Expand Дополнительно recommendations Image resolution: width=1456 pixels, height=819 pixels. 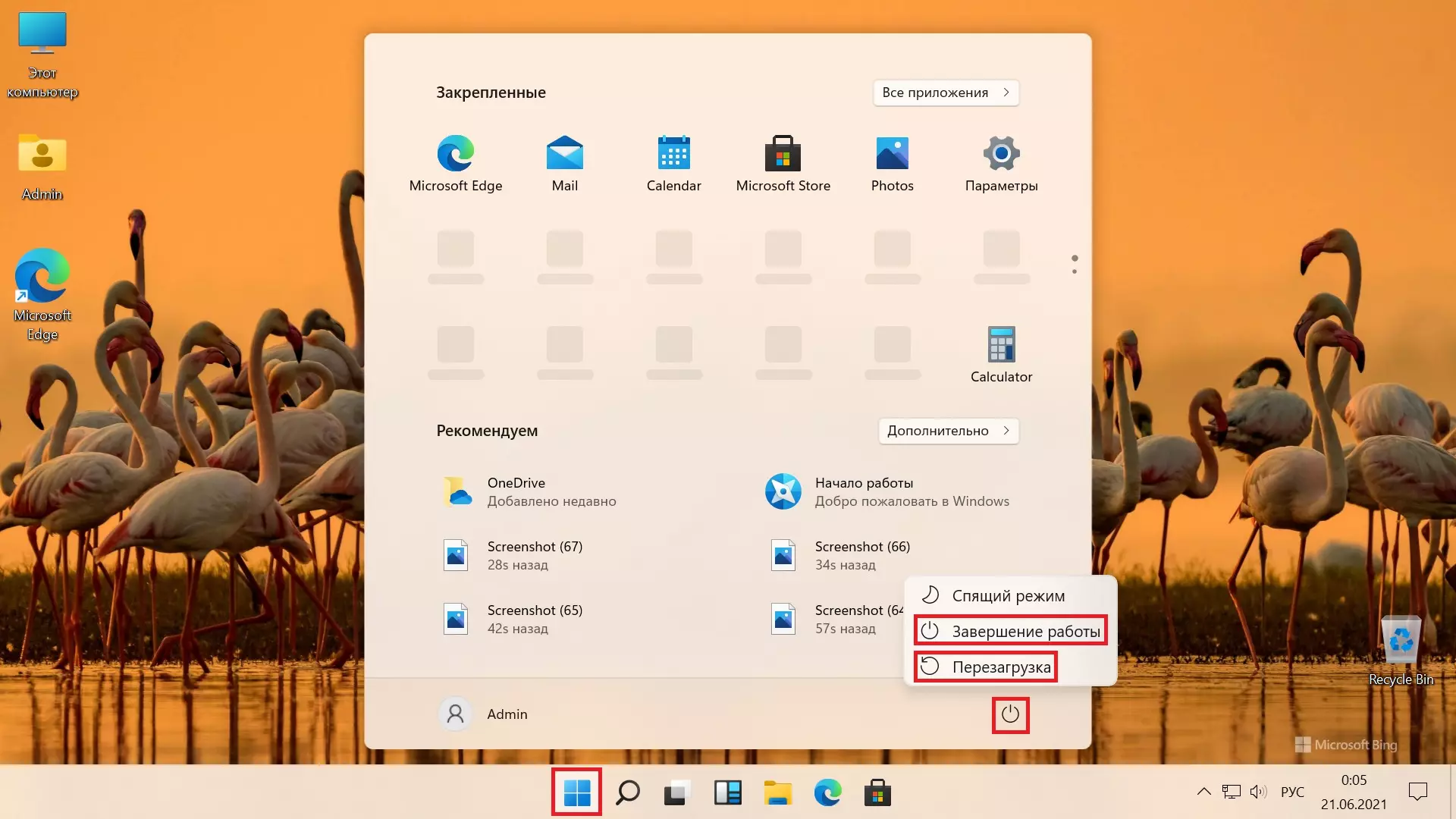coord(948,431)
